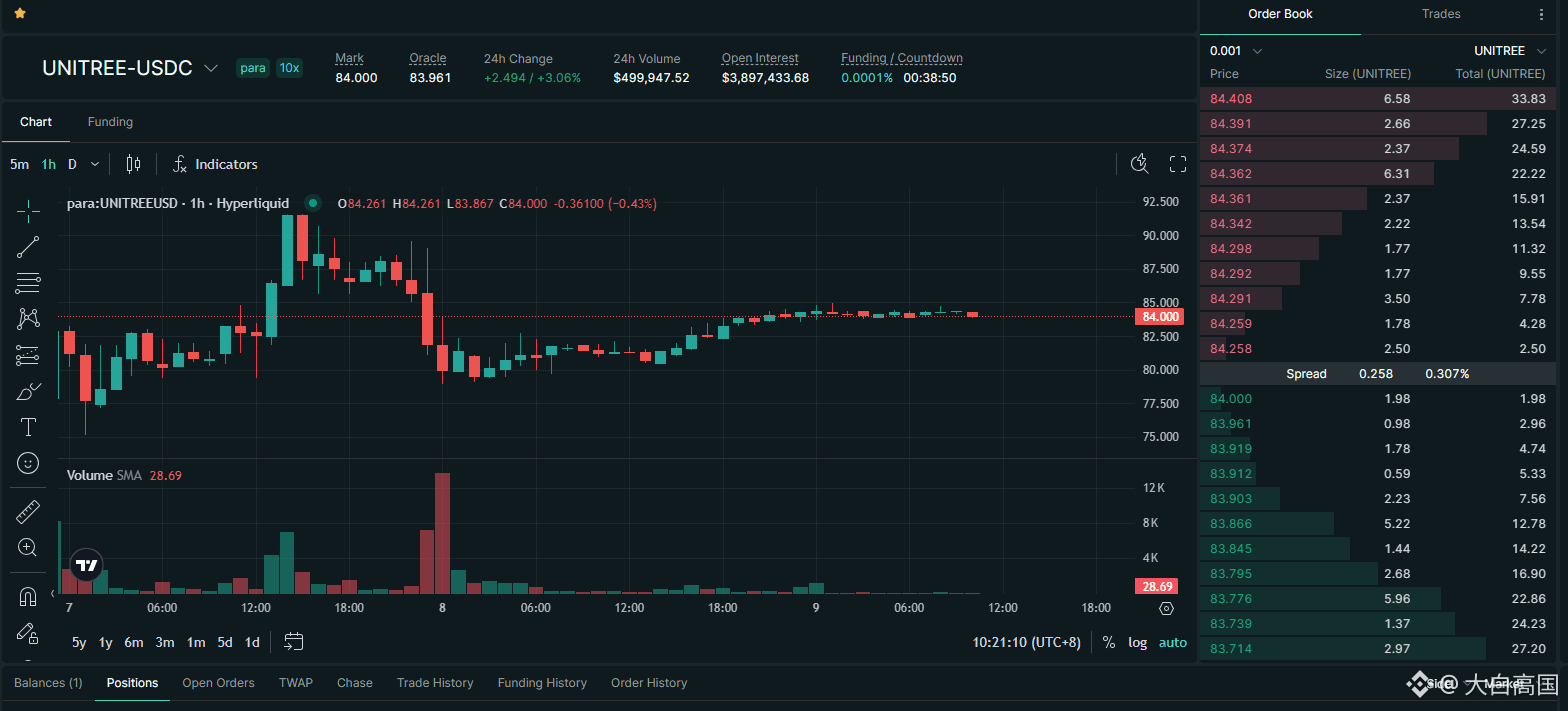The height and width of the screenshot is (711, 1568).
Task: Click bid price 84.000 in order book
Action: click(x=1231, y=399)
